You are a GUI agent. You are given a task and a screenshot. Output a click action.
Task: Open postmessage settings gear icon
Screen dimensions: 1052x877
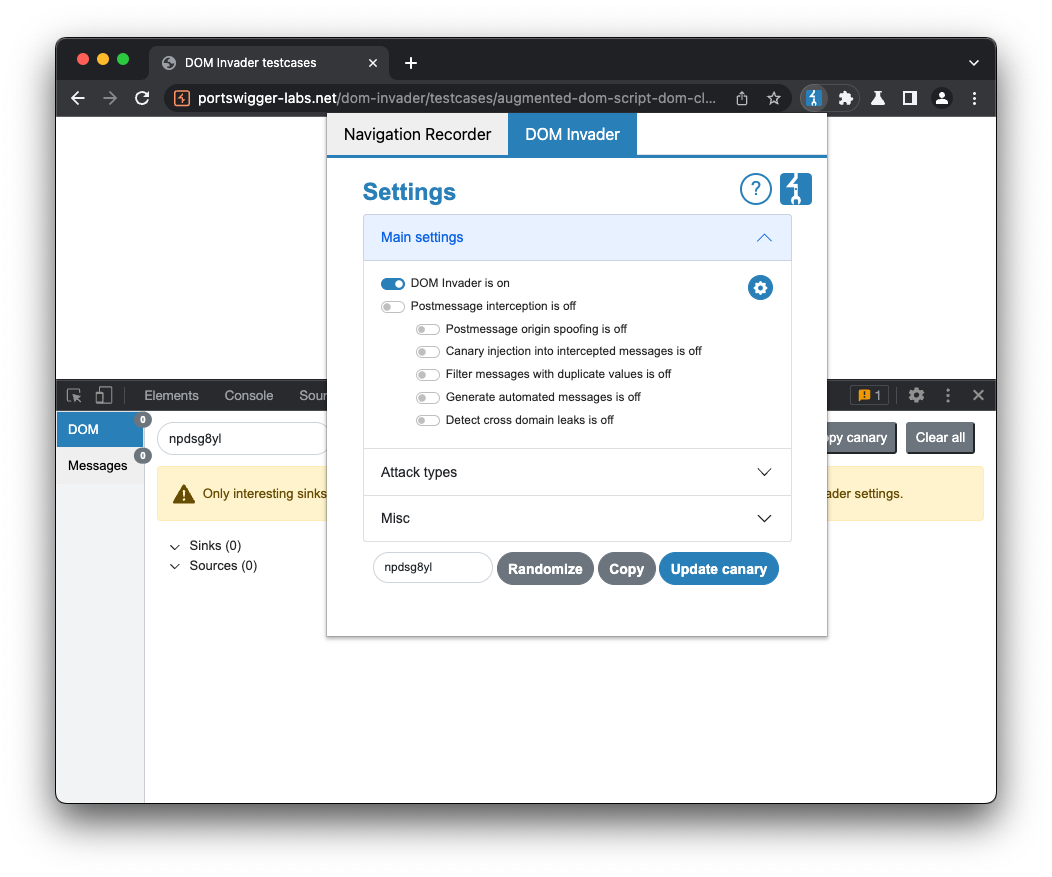point(760,288)
